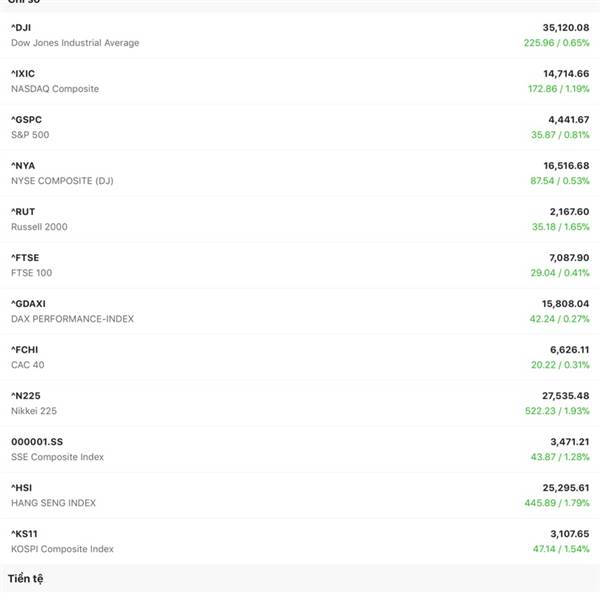Select Russell 2000 change 35.18 / 1.65%
The width and height of the screenshot is (600, 600).
click(554, 227)
